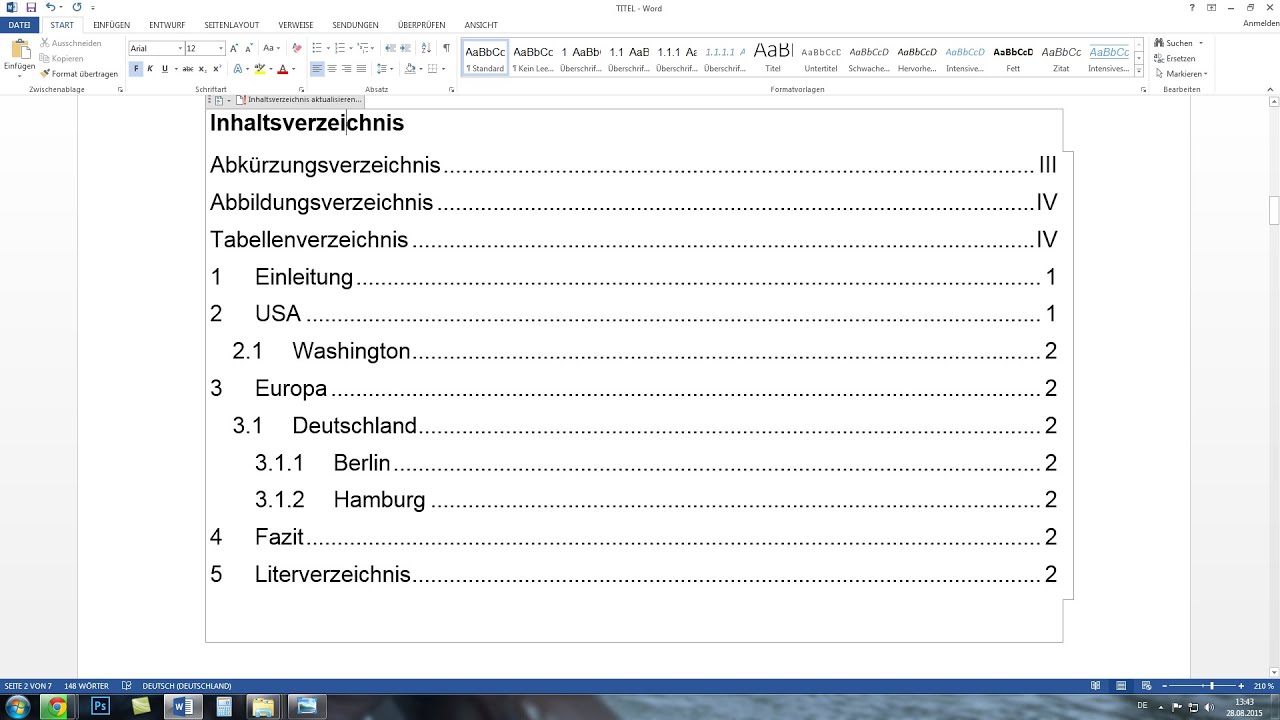
Task: Switch to the SEITENLAYOUT tab
Action: click(x=231, y=25)
